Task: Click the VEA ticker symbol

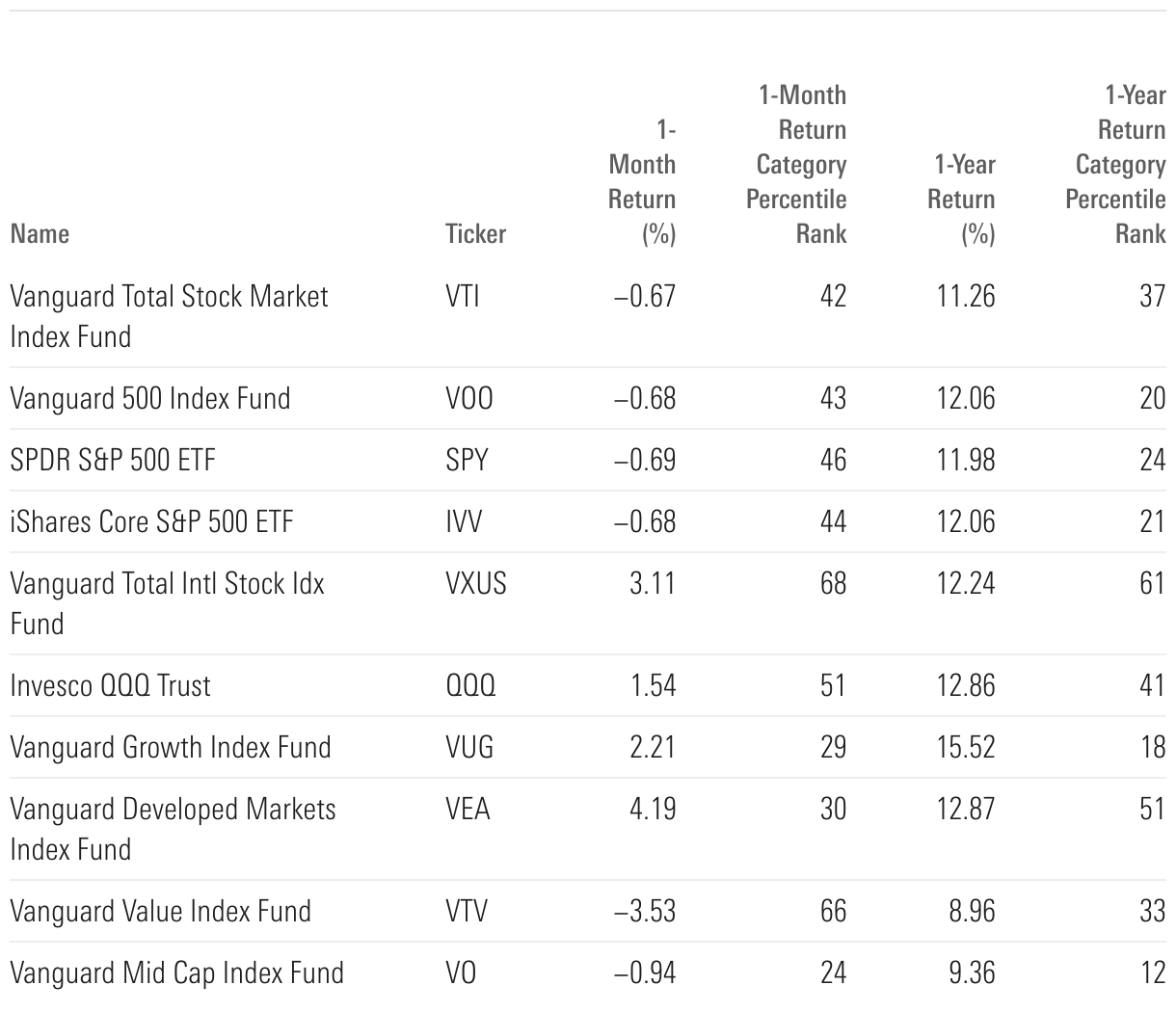Action: click(468, 808)
